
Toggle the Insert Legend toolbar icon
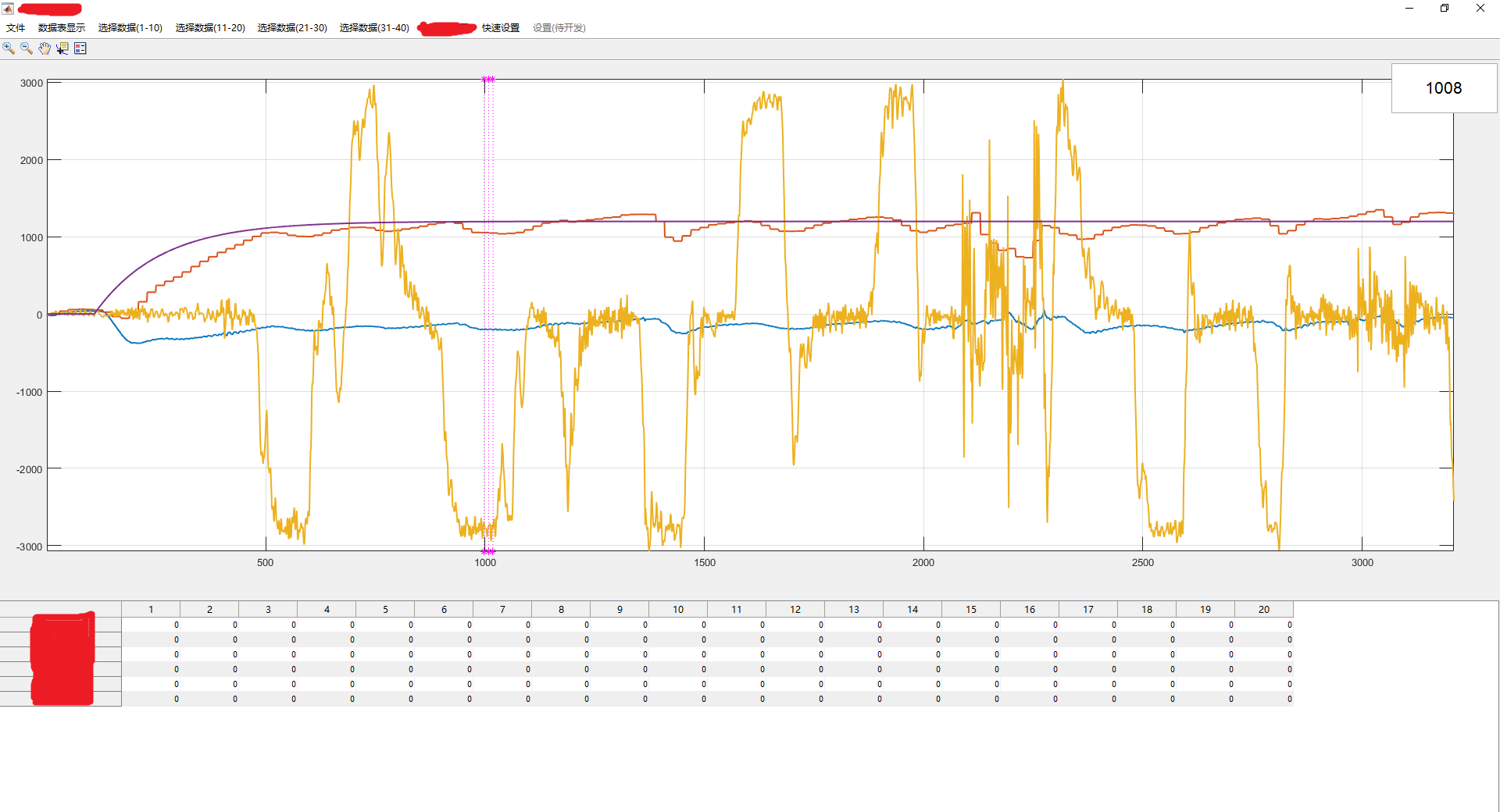80,48
